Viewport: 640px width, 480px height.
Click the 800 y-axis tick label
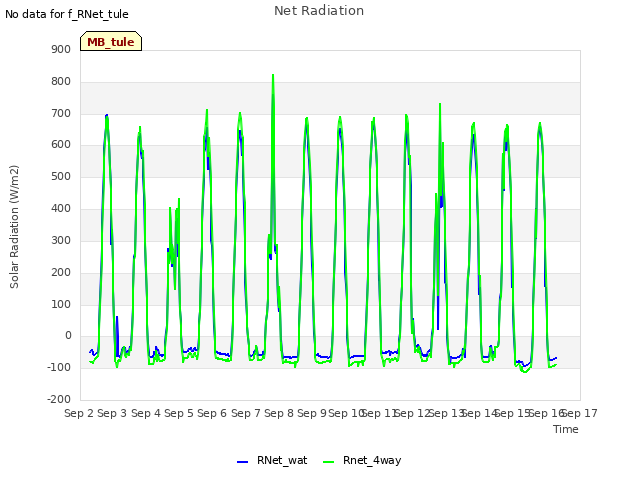click(x=61, y=82)
